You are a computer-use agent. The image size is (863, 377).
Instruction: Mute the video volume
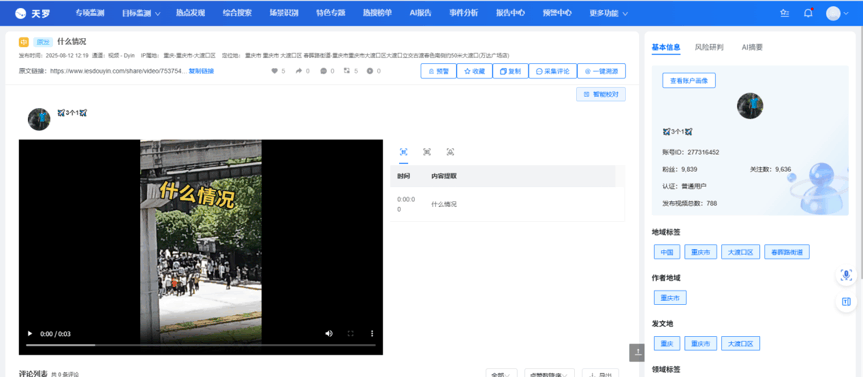[x=329, y=334]
